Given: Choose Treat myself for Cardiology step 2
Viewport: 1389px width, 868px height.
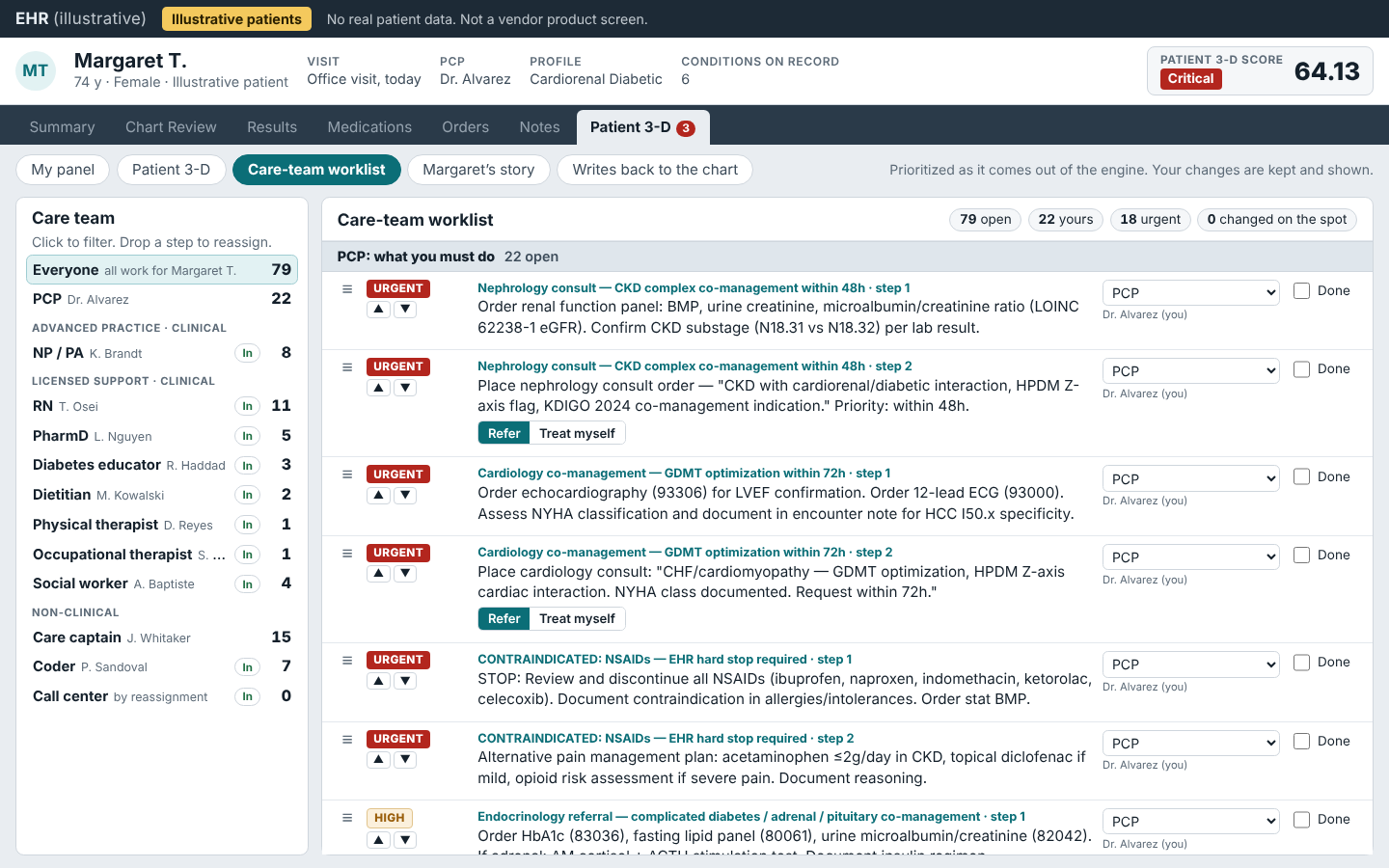Looking at the screenshot, I should click(577, 618).
